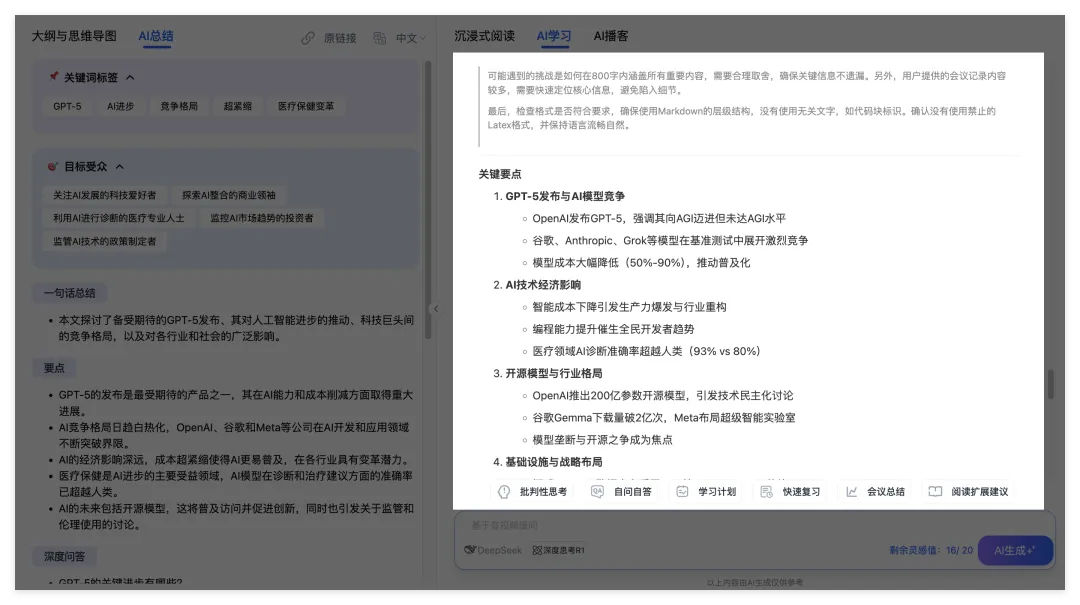Click the AI学习 content scrollbar thumb

click(x=1050, y=384)
